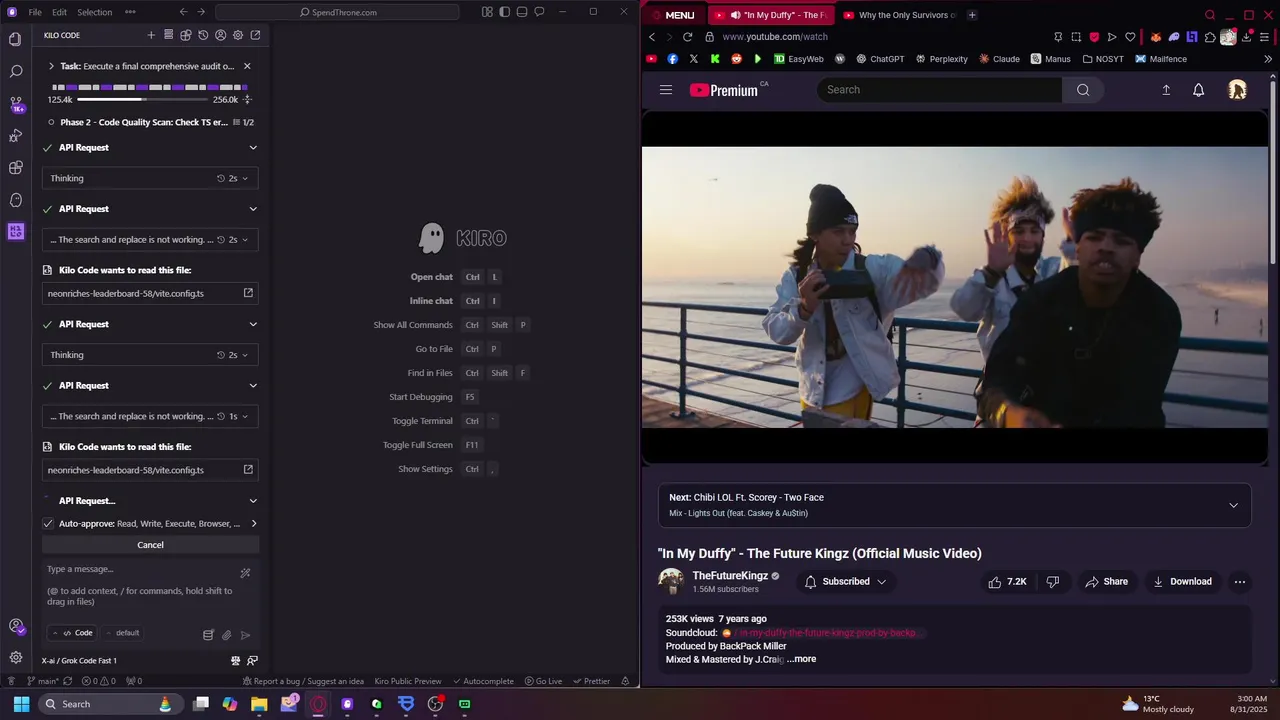Open Opera MENU button

pyautogui.click(x=672, y=15)
